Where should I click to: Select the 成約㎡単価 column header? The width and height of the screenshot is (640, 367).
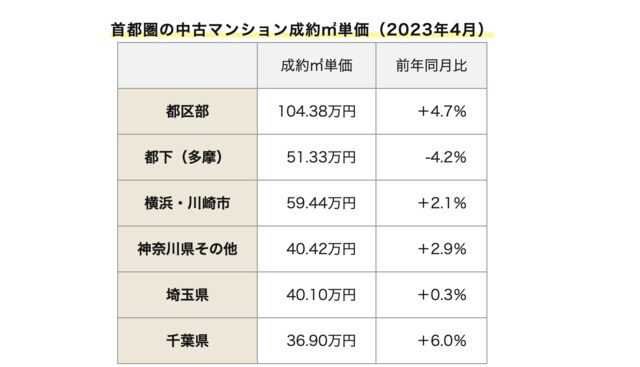[316, 66]
